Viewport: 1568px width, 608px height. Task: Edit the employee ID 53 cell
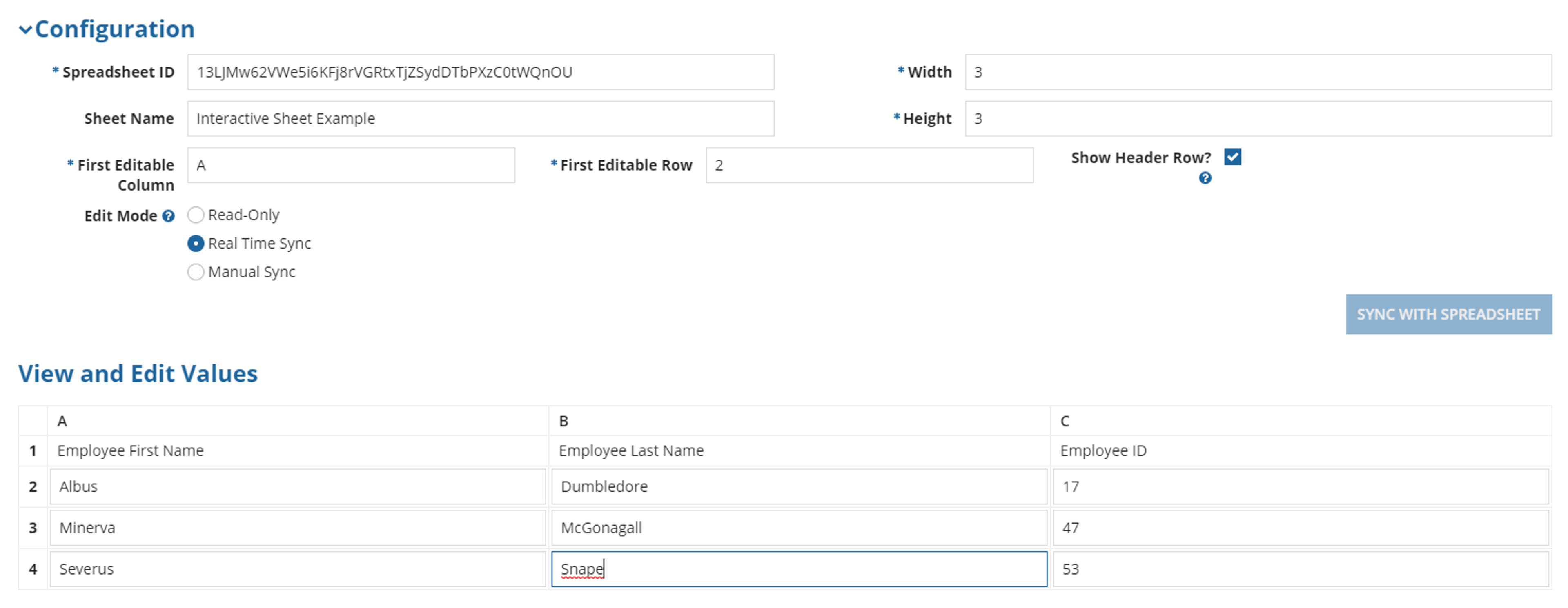coord(1301,569)
